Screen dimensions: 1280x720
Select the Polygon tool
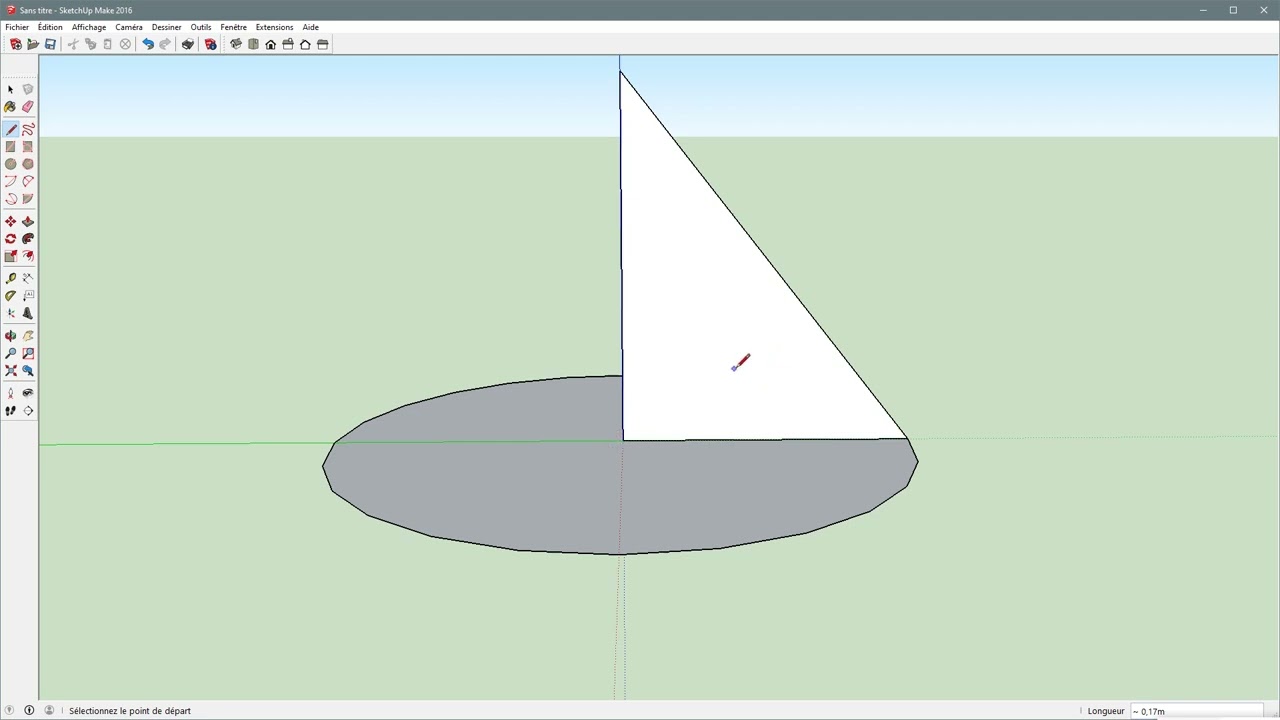tap(28, 164)
